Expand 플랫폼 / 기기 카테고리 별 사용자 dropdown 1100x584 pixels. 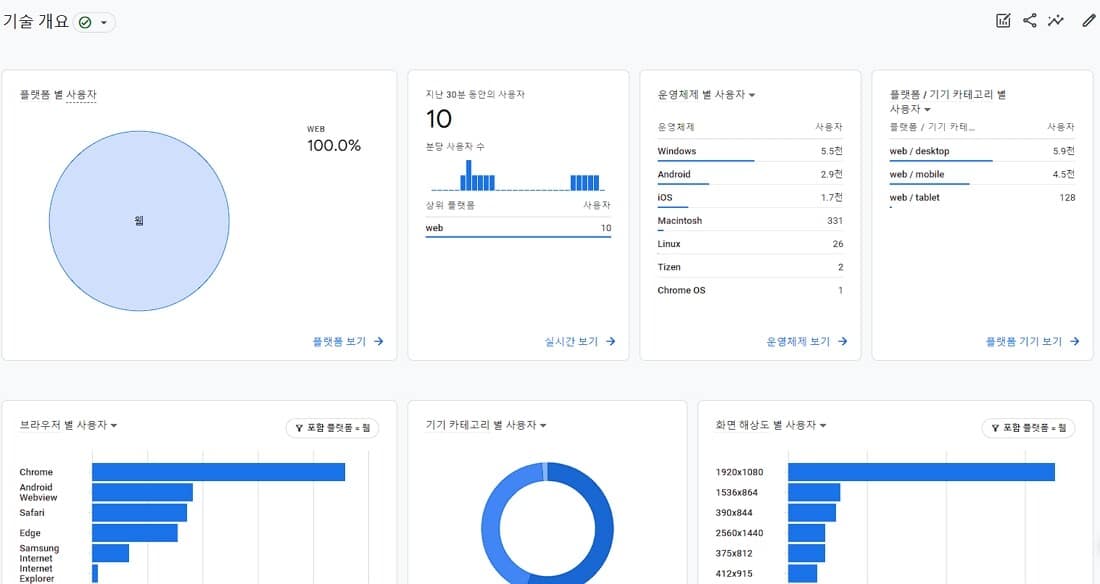click(x=927, y=110)
